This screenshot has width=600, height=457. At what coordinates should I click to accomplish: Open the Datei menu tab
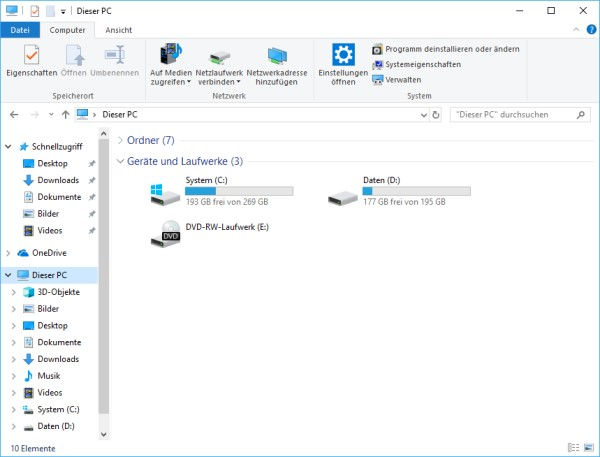coord(20,30)
